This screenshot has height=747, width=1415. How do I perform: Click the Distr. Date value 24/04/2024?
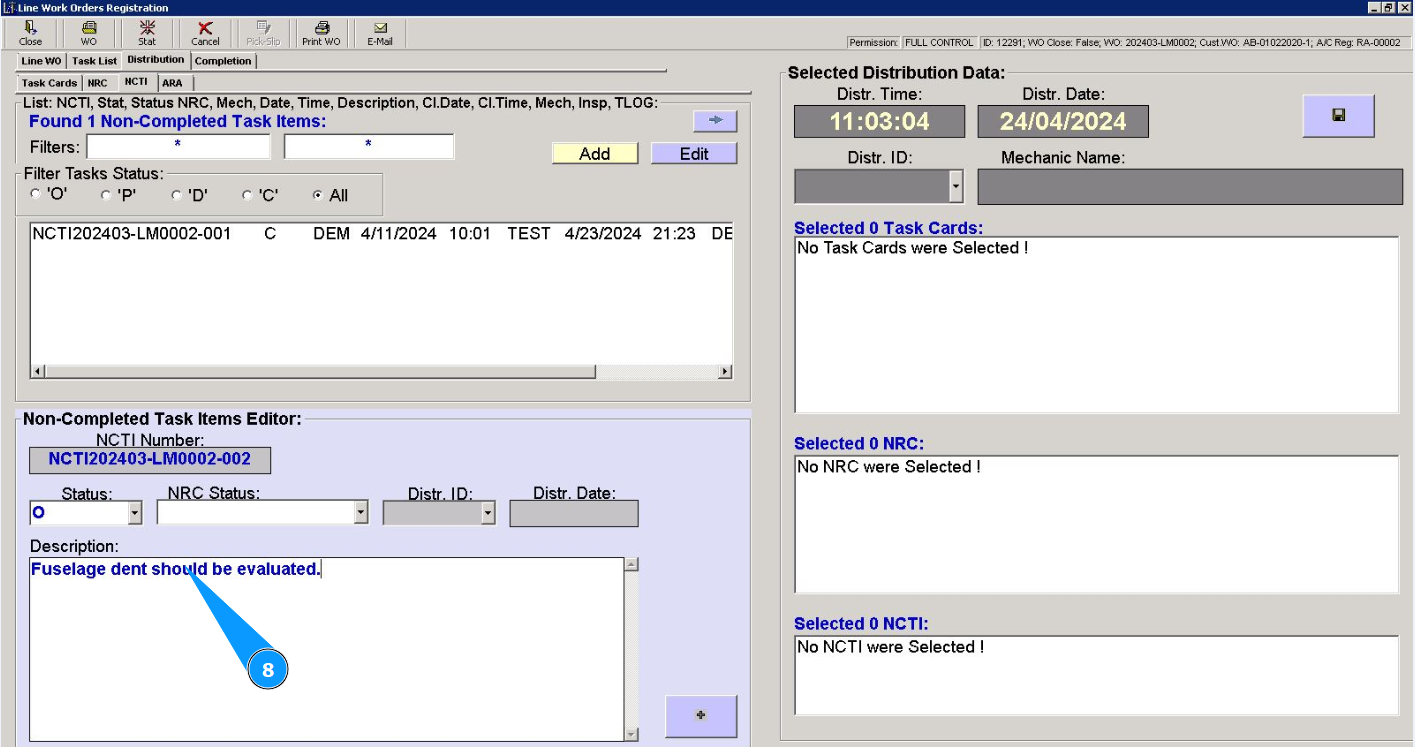(x=1063, y=122)
